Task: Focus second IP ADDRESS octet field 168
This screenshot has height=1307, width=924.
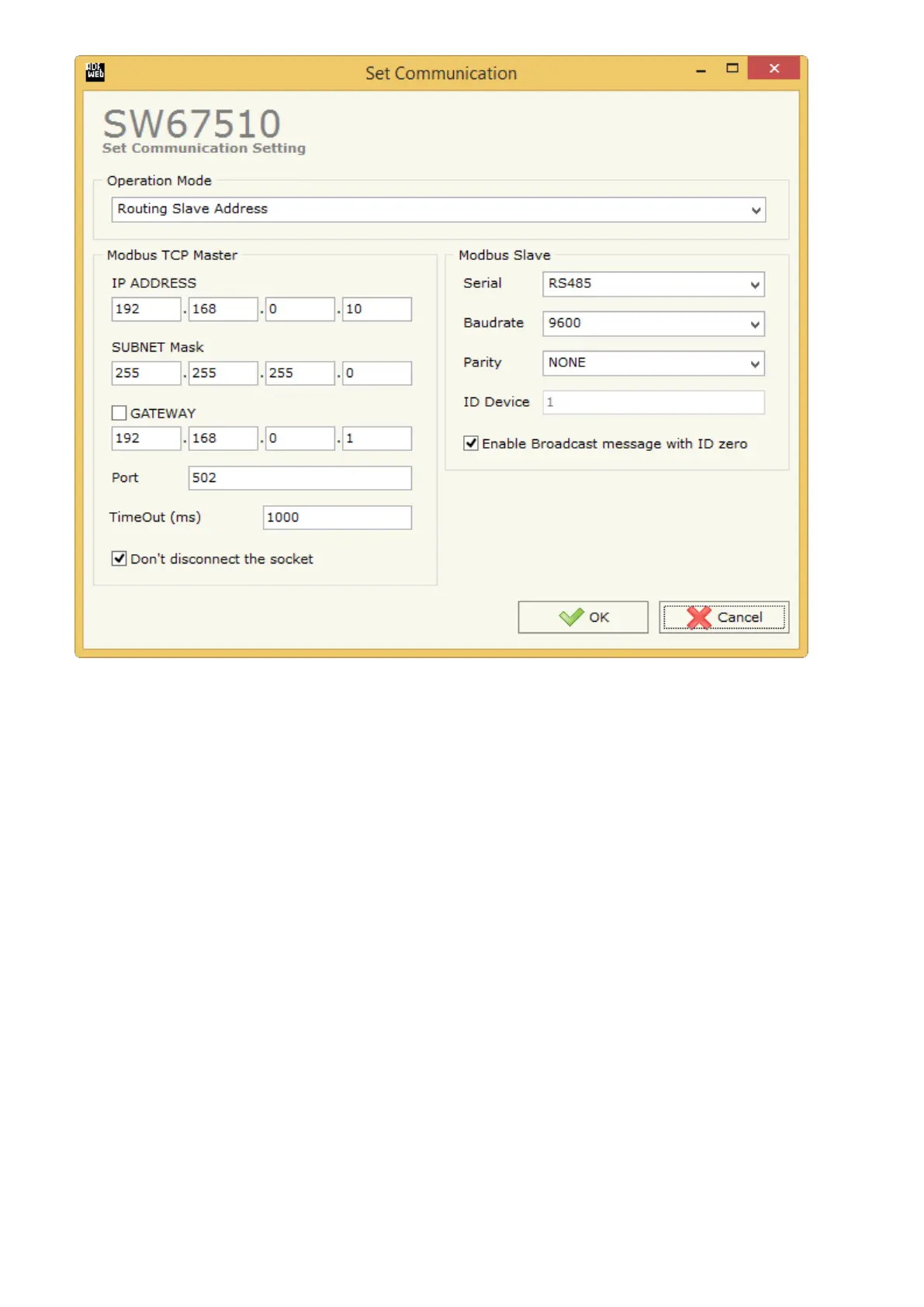Action: (223, 309)
